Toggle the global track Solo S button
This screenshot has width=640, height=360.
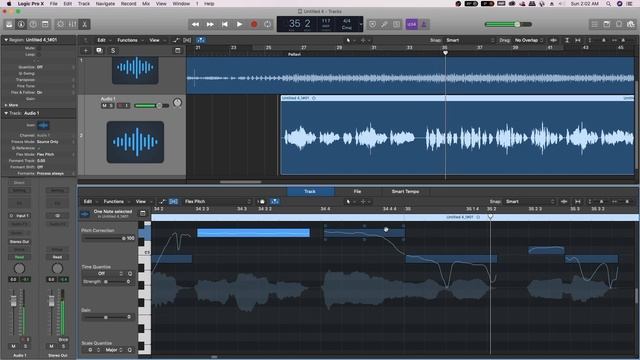(x=113, y=51)
